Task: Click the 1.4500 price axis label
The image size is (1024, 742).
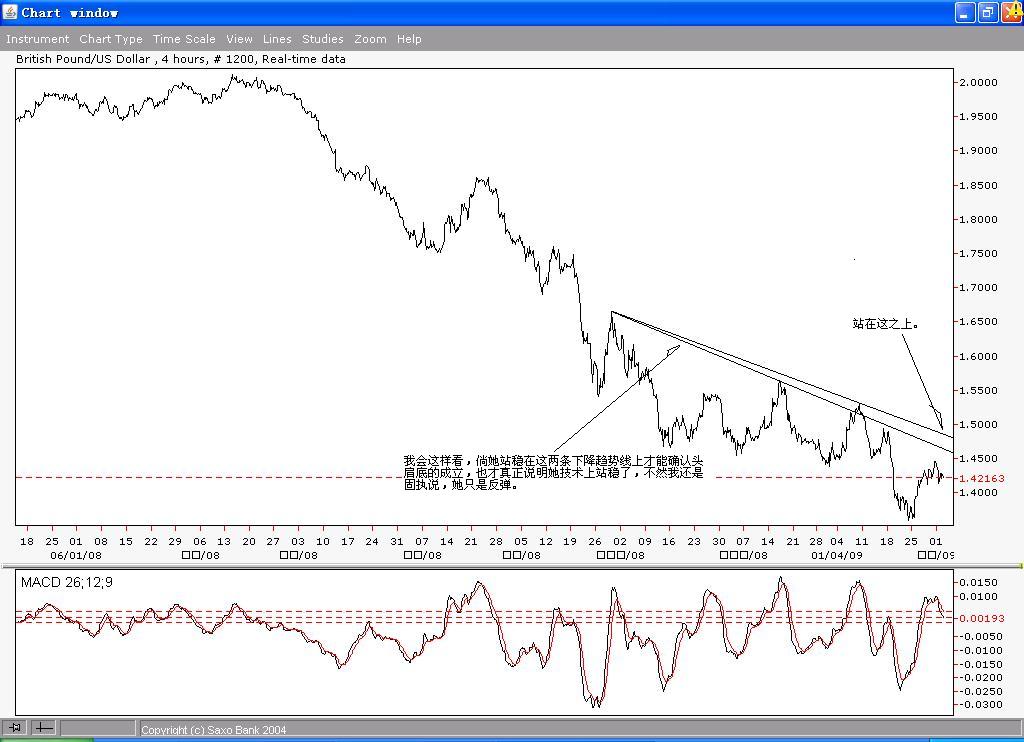Action: 978,459
